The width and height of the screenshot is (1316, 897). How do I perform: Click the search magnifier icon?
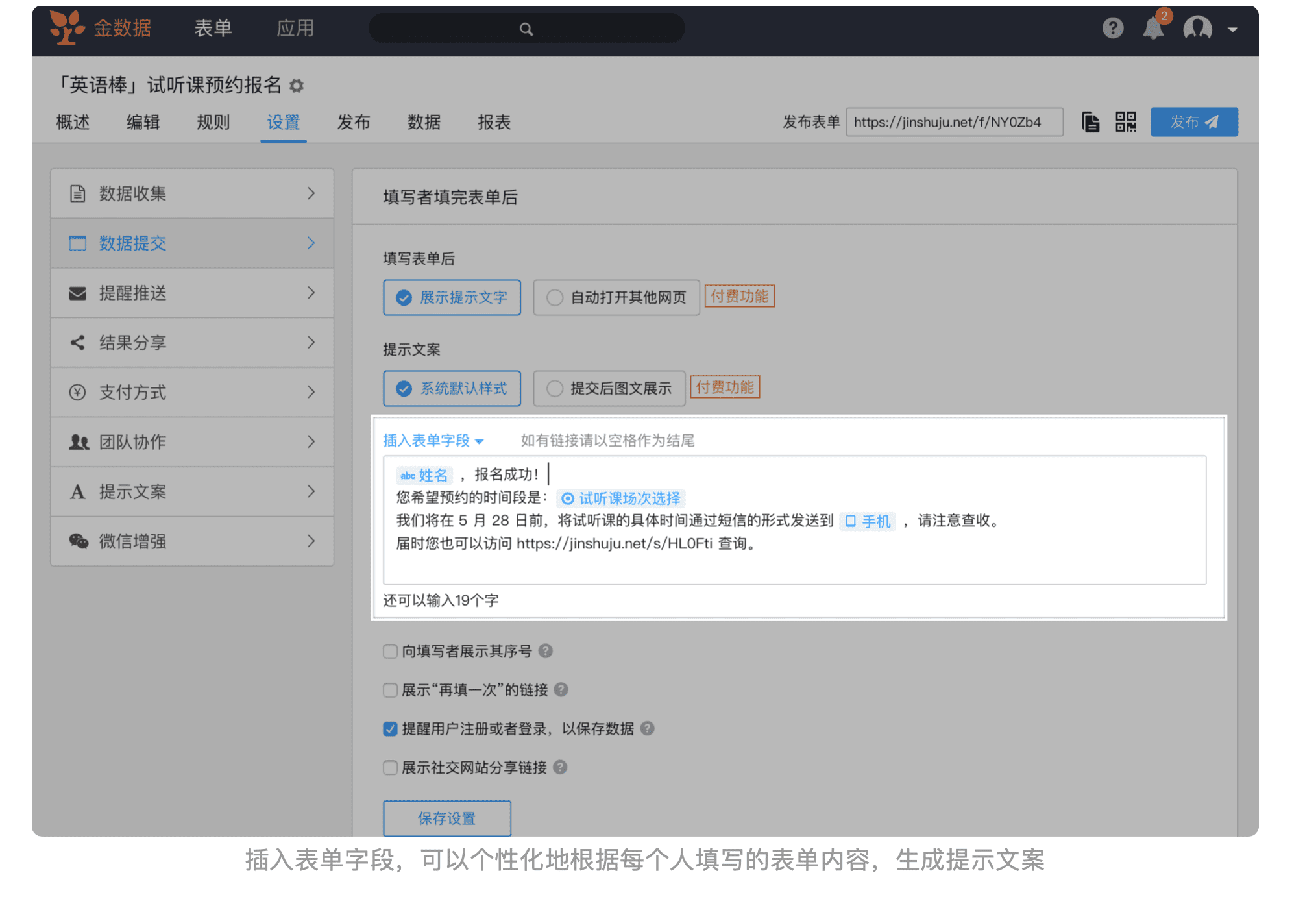[x=526, y=29]
